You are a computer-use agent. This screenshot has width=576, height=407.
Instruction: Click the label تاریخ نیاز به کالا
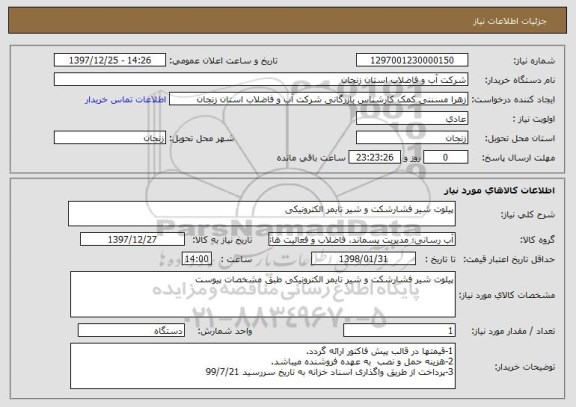[x=222, y=240]
